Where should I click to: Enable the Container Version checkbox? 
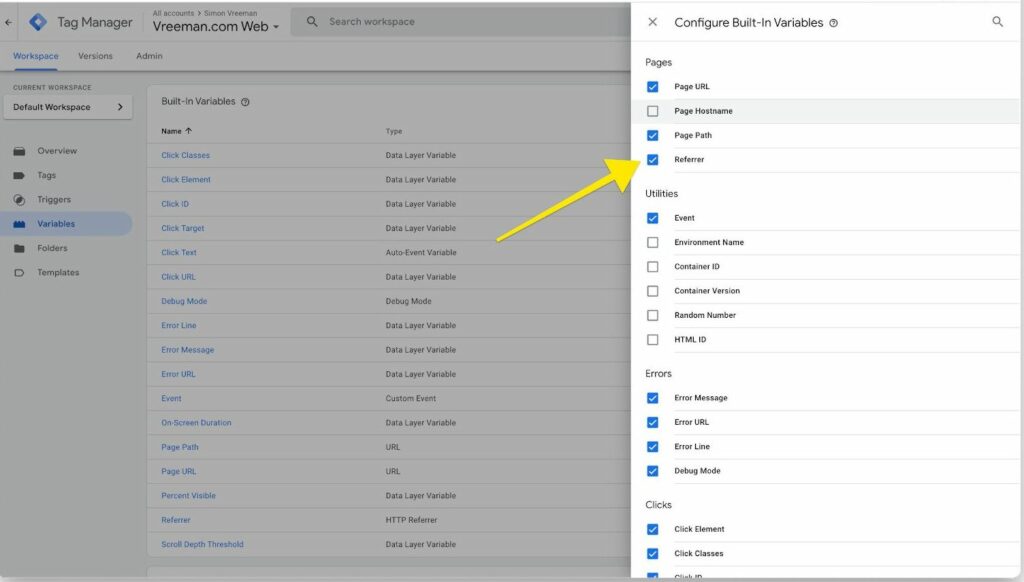pyautogui.click(x=652, y=291)
